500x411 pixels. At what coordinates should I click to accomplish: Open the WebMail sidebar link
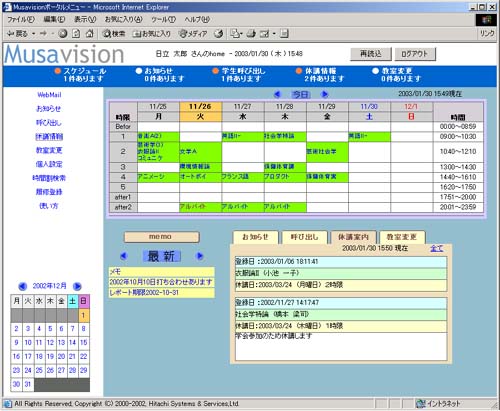(49, 95)
